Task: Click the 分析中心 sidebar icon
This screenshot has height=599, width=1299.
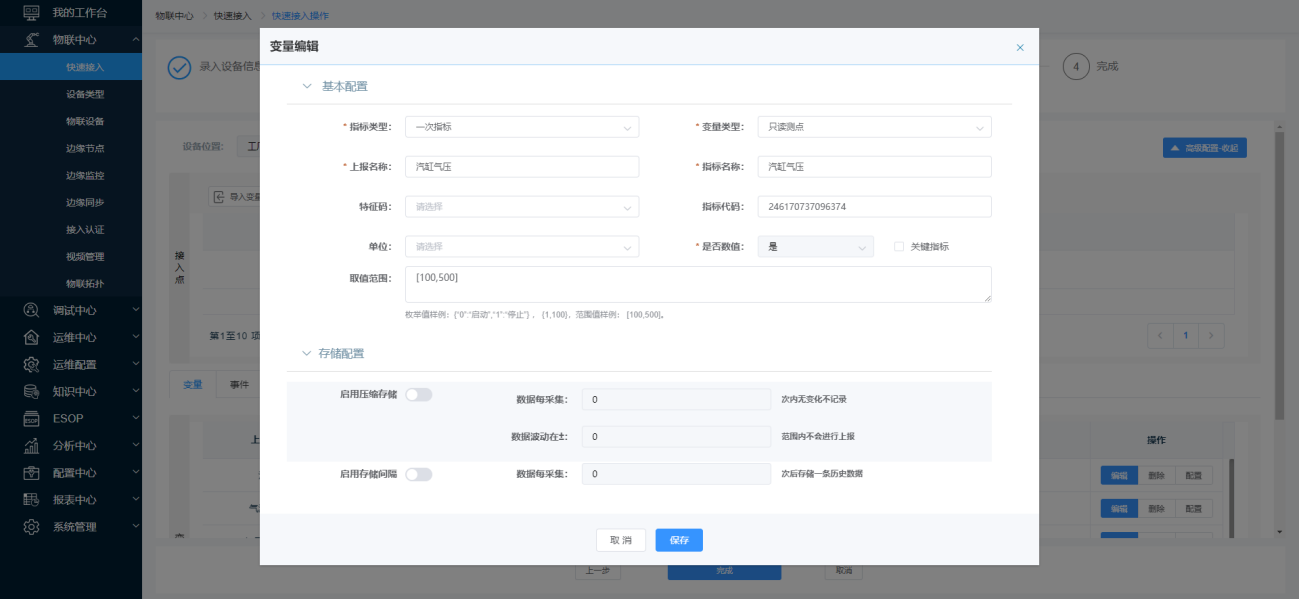Action: [x=31, y=445]
